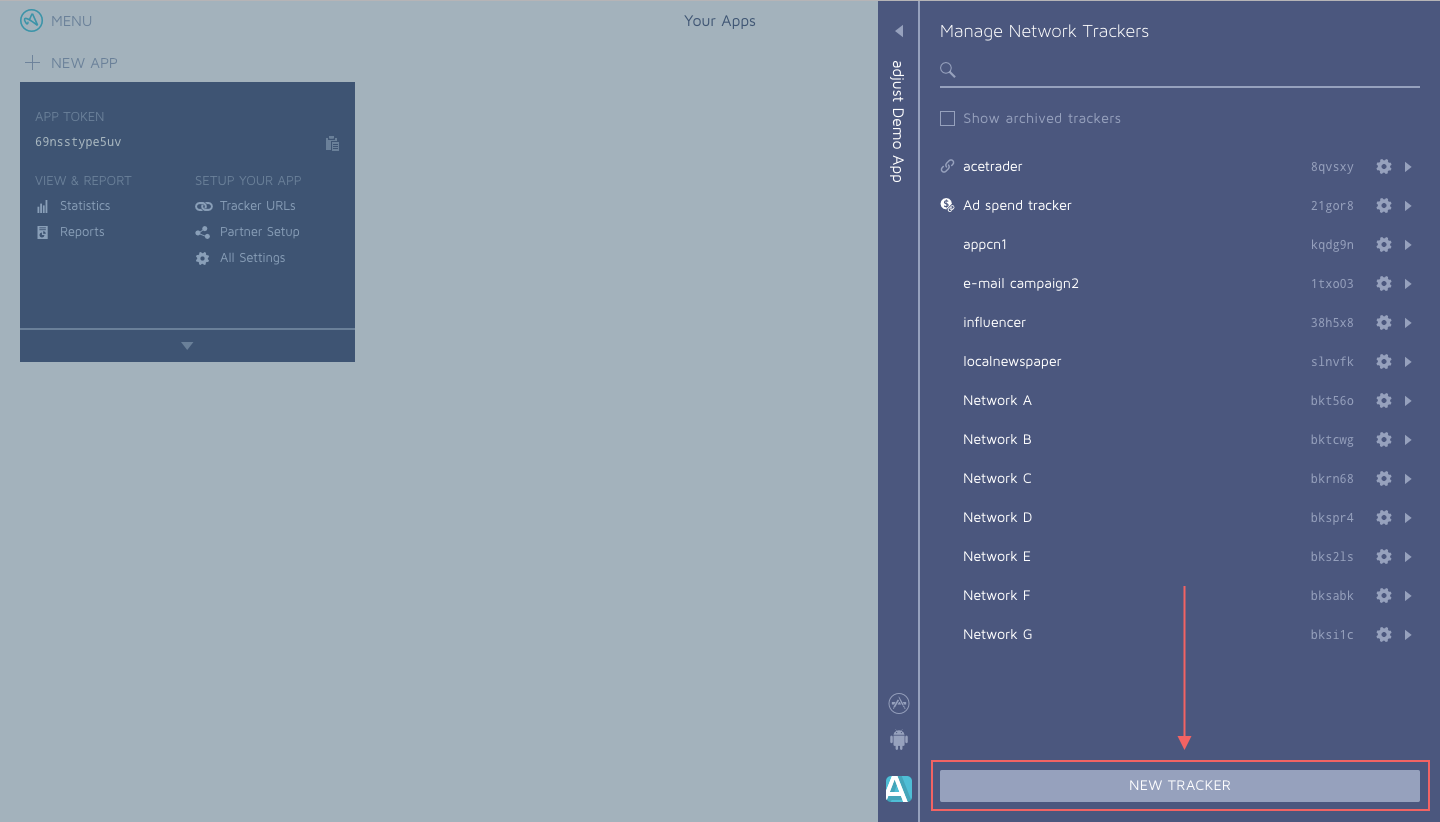Viewport: 1440px width, 822px height.
Task: Click tracker token bkt56o
Action: 1332,401
